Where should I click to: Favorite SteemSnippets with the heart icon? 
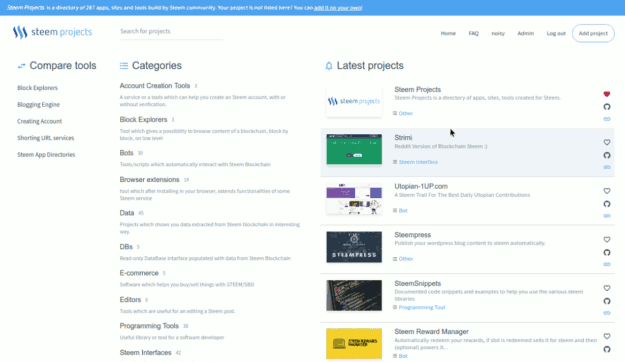(607, 288)
